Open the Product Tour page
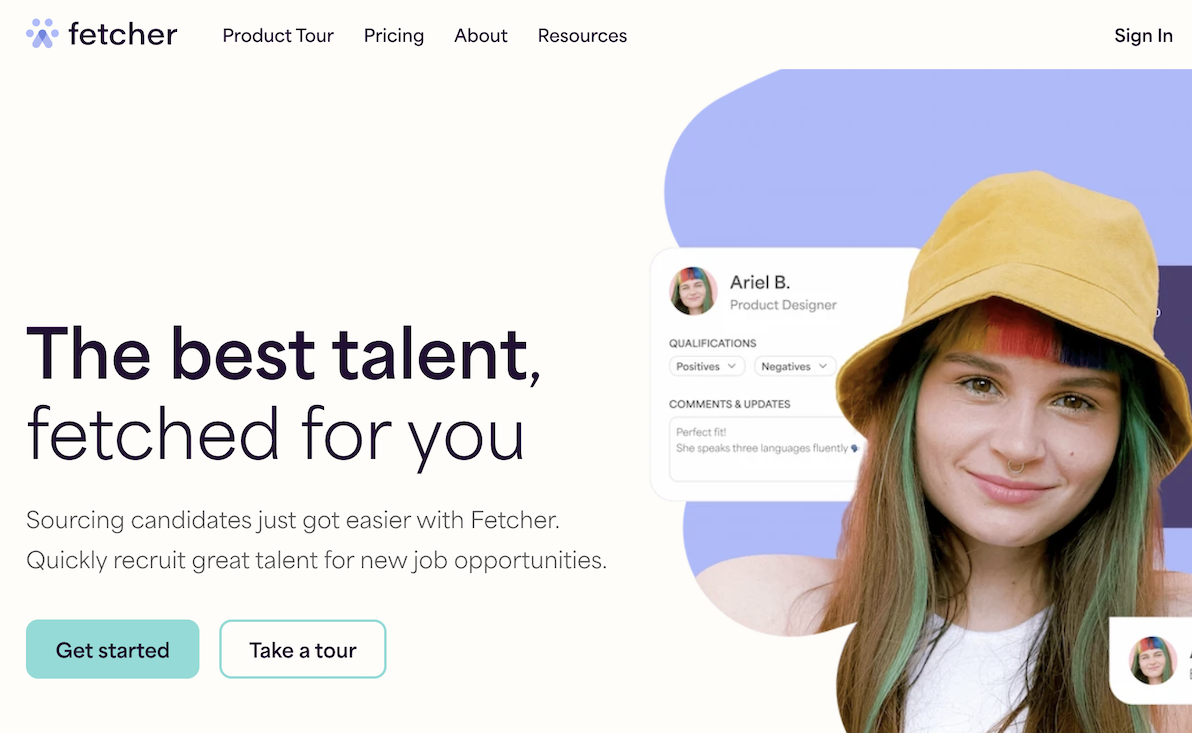Viewport: 1192px width, 733px height. (278, 36)
